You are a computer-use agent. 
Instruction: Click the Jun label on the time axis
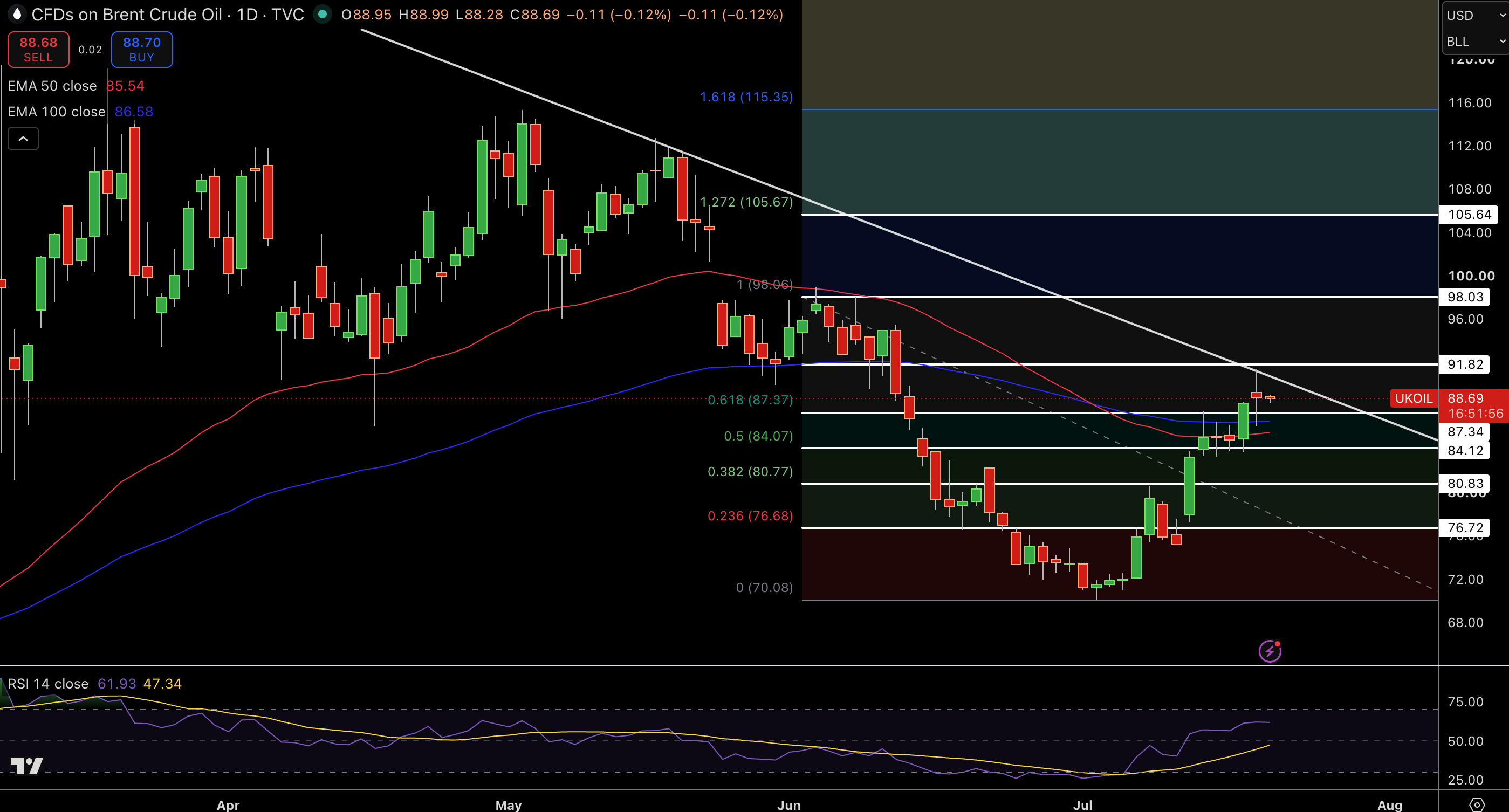point(788,804)
